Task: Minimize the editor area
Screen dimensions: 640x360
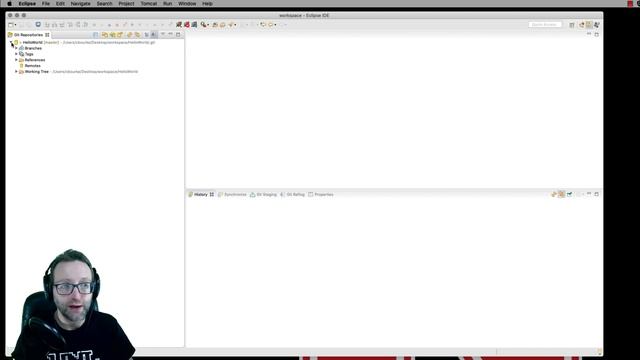Action: point(589,34)
